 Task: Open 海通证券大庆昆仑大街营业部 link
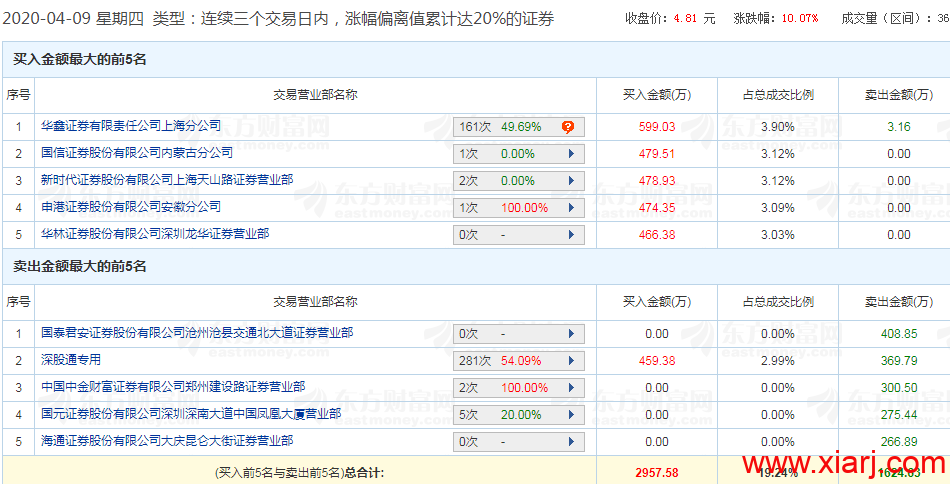pyautogui.click(x=167, y=440)
